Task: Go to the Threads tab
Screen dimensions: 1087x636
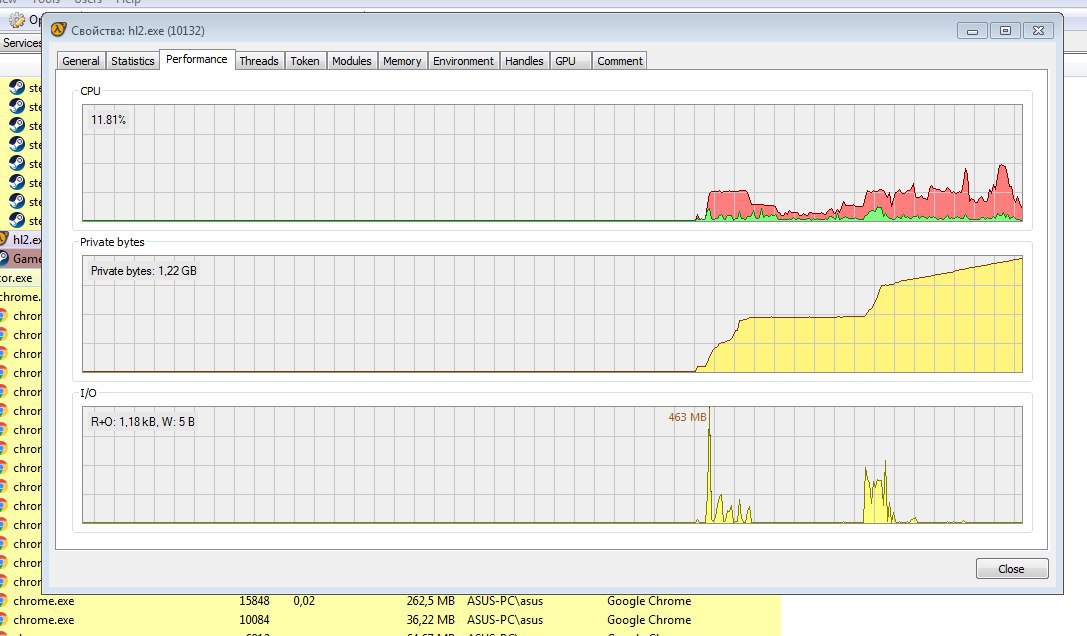Action: click(259, 61)
